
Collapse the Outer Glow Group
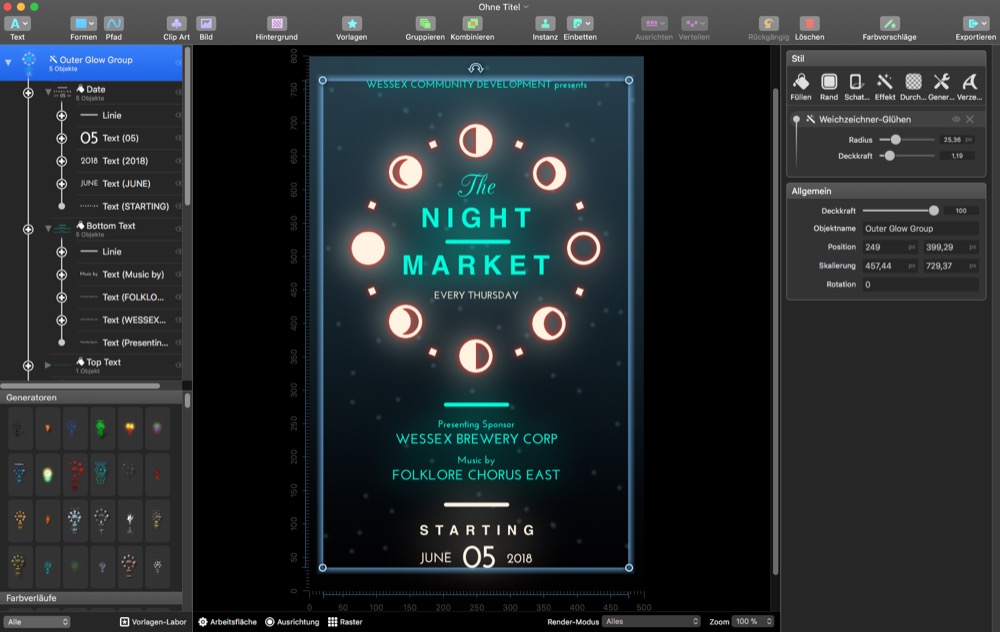[x=8, y=62]
